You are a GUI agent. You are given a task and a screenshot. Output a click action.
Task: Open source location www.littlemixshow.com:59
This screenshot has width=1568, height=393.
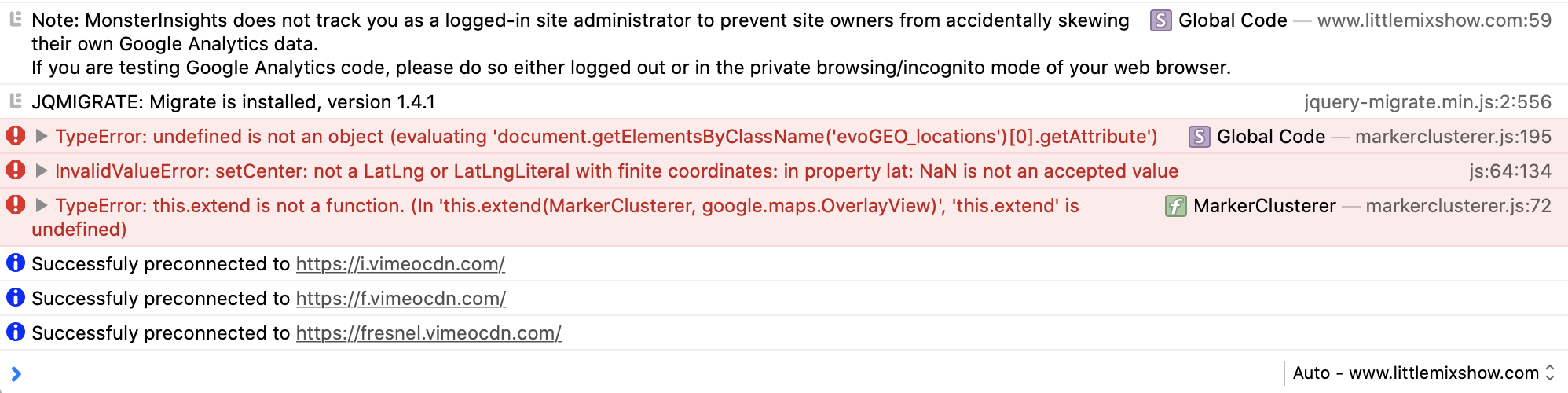pos(1434,20)
